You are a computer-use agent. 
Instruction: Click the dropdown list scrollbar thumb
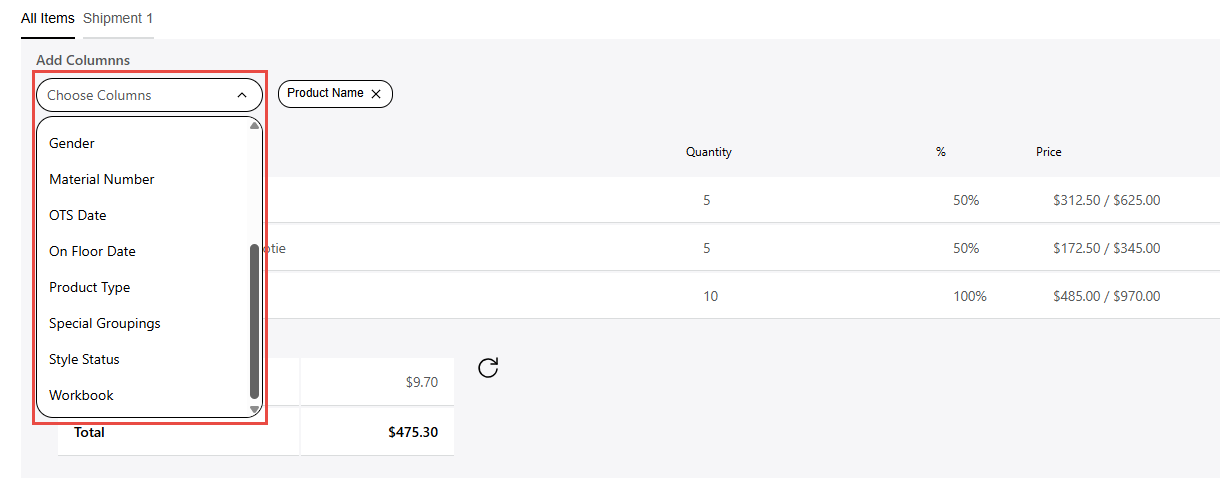pos(254,320)
